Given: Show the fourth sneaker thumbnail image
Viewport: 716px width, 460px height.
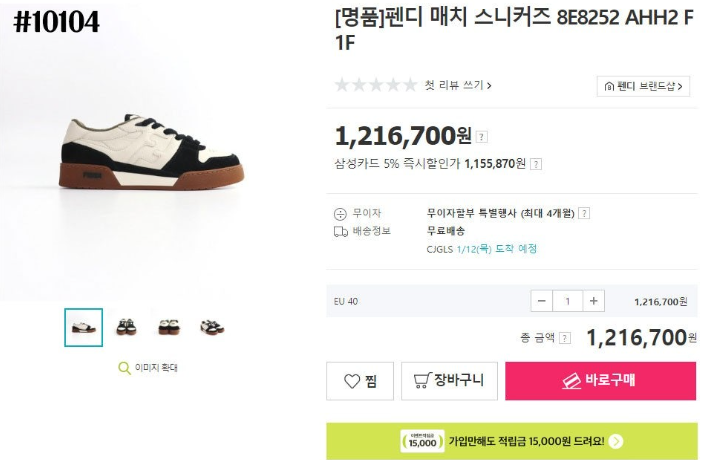Looking at the screenshot, I should (211, 327).
